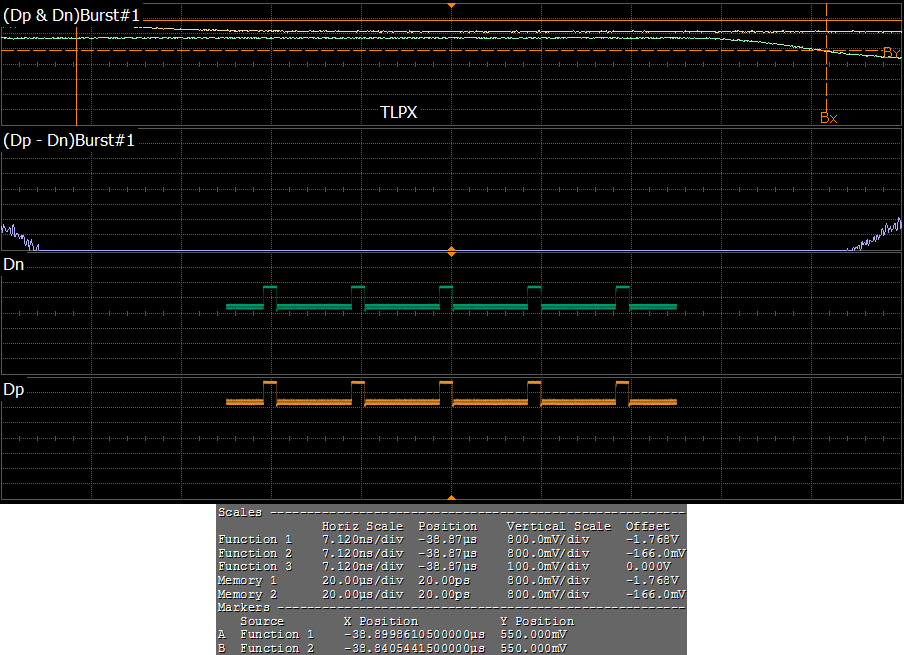Click marker A X Position value
Screen dimensions: 904x655
[x=413, y=634]
